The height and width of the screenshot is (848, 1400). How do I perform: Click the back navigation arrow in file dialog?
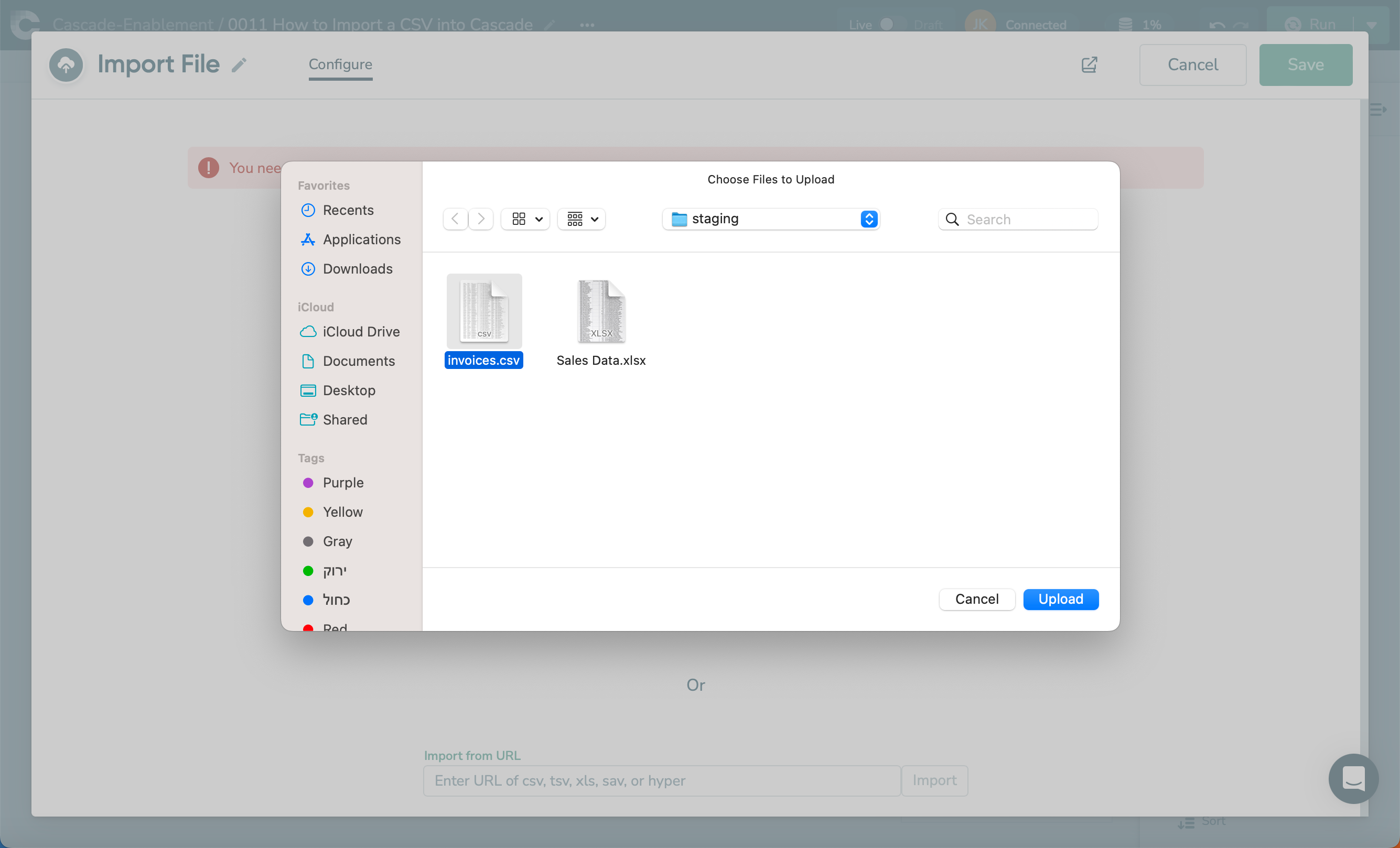pyautogui.click(x=455, y=219)
